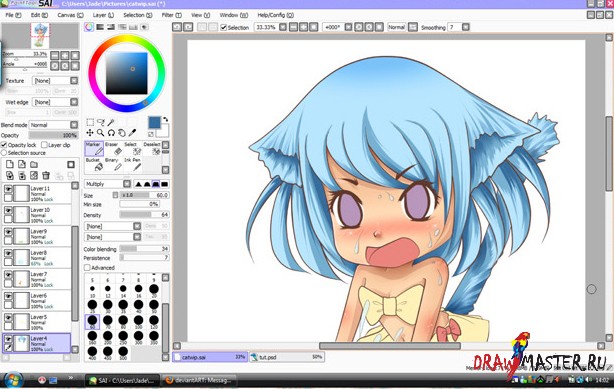Viewport: 614px width, 389px height.
Task: Activate the magic wand tool
Action: [111, 123]
